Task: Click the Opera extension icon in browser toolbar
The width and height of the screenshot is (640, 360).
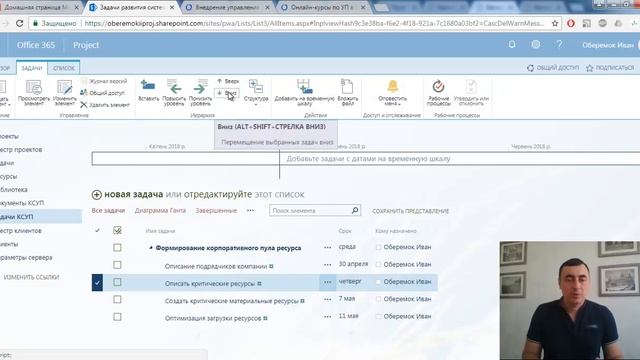Action: point(571,24)
